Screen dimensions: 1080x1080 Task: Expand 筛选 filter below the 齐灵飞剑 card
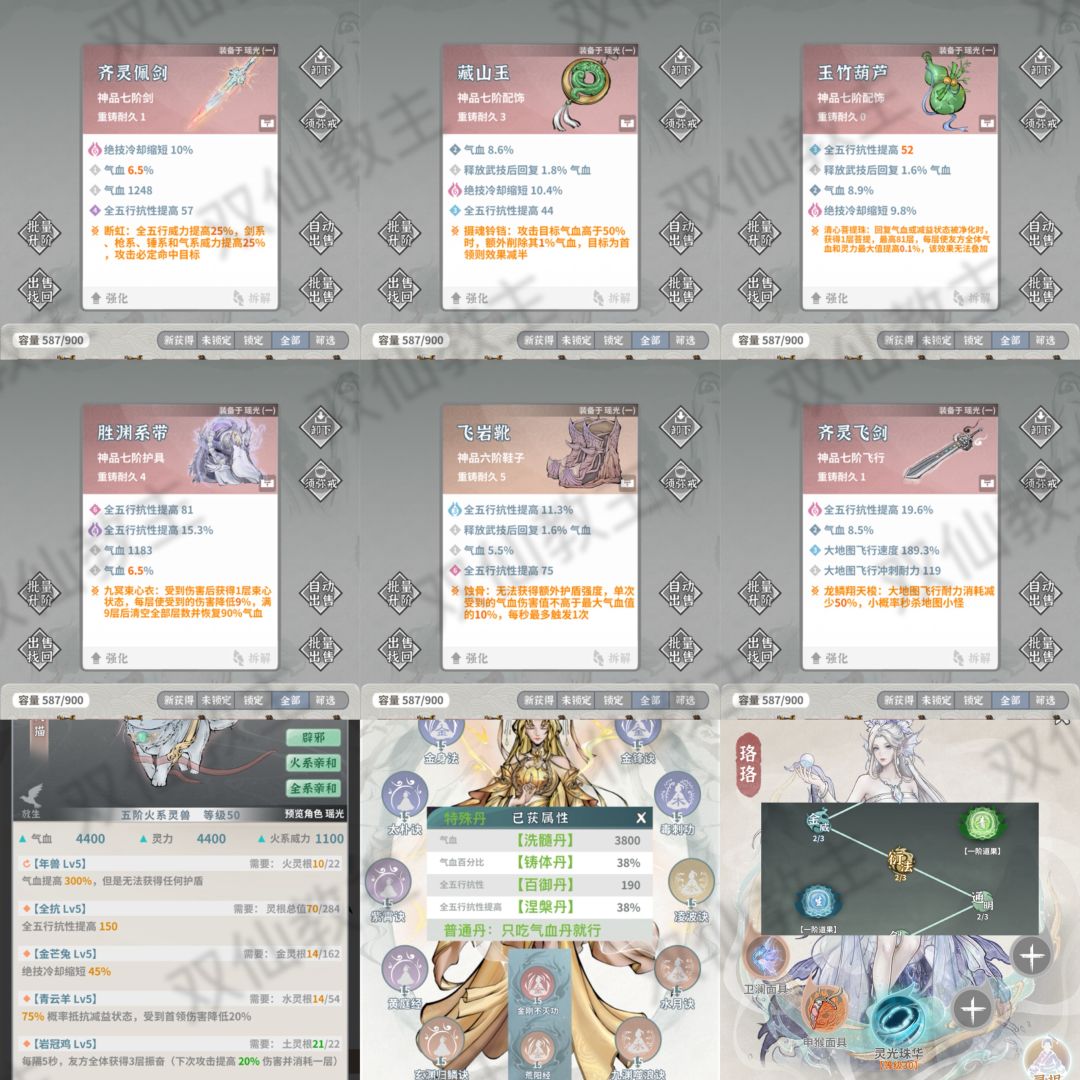point(1045,700)
